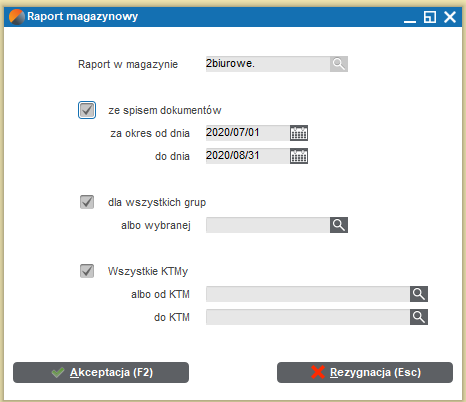Focus the 'do KTM' input field

(x=308, y=317)
